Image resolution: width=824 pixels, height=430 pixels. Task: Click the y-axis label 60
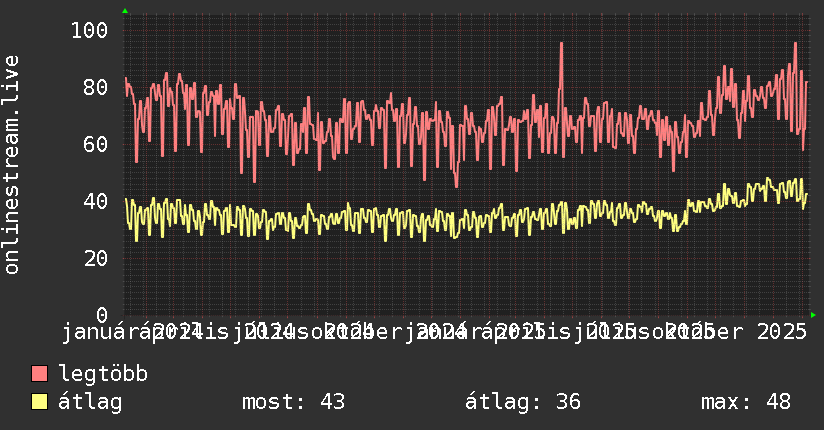(x=96, y=144)
